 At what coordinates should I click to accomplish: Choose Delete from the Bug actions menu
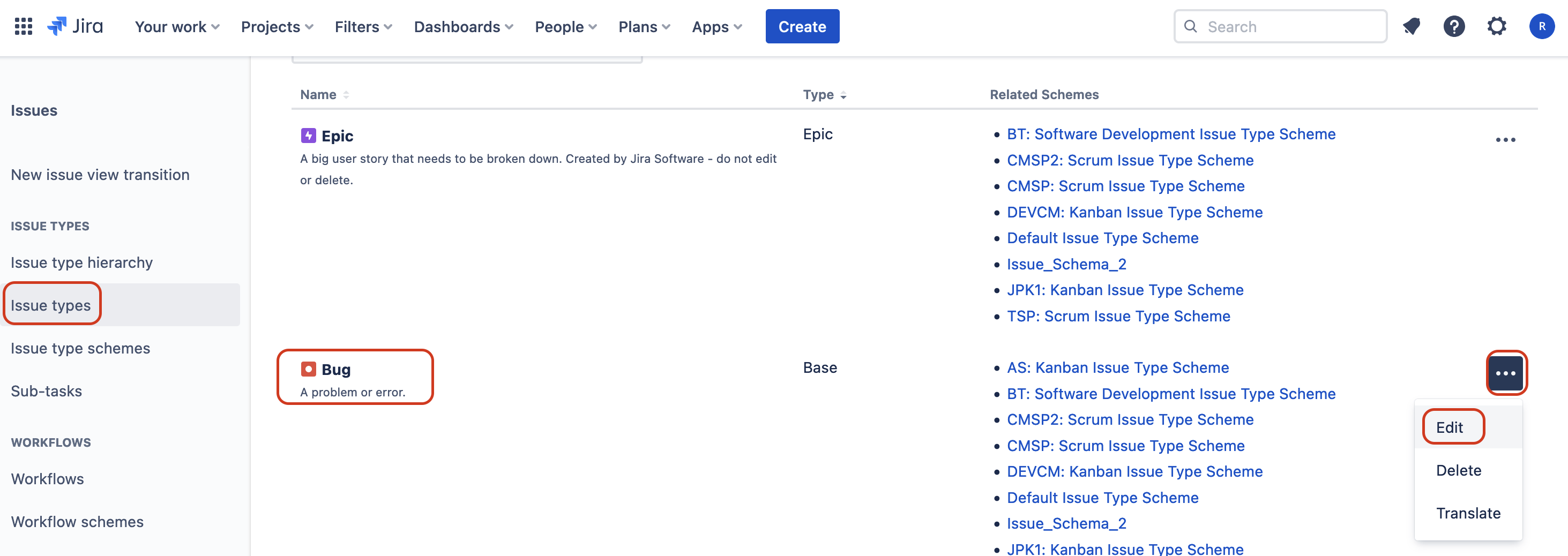click(x=1468, y=470)
